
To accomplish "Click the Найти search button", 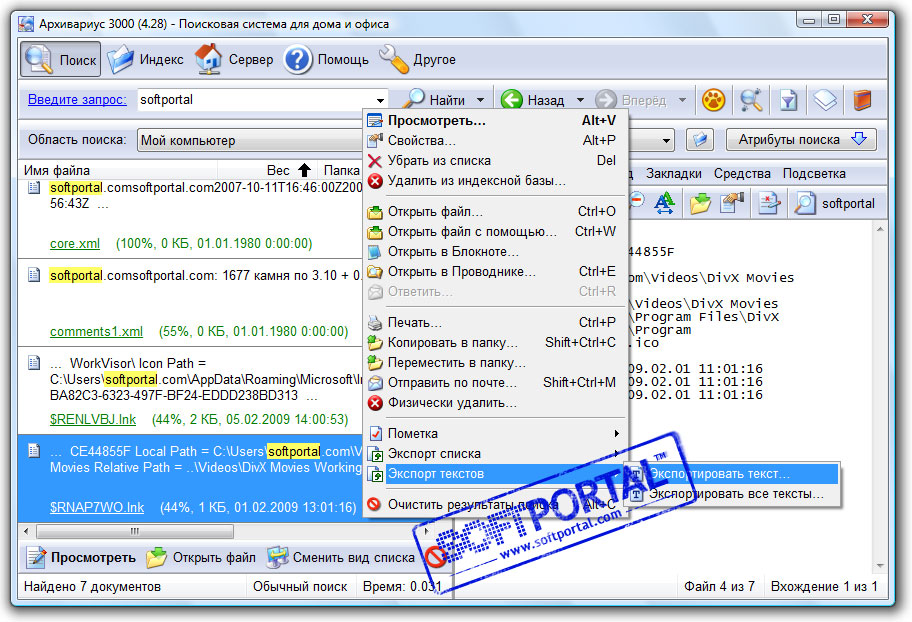I will [435, 100].
